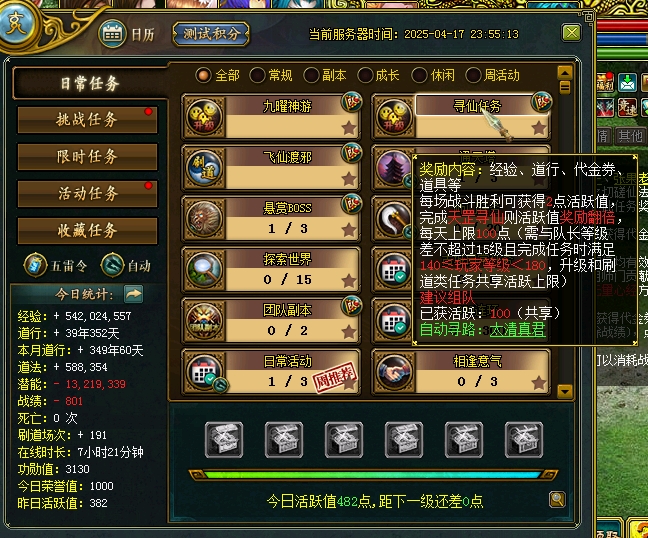Click the activity points progress bar
The image size is (648, 538).
coord(373,475)
